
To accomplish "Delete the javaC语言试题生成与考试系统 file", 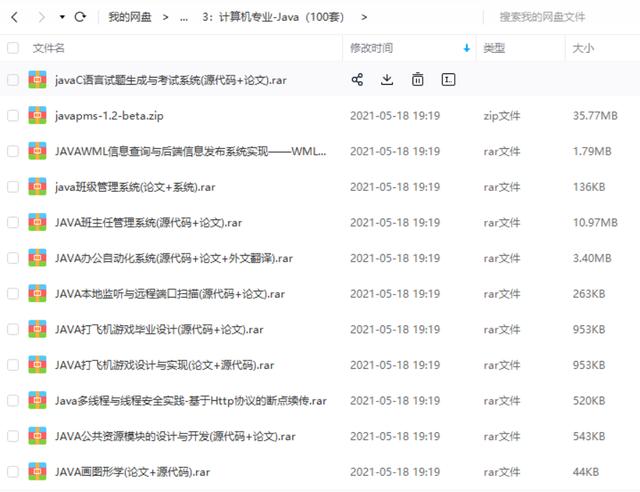I will (x=418, y=80).
